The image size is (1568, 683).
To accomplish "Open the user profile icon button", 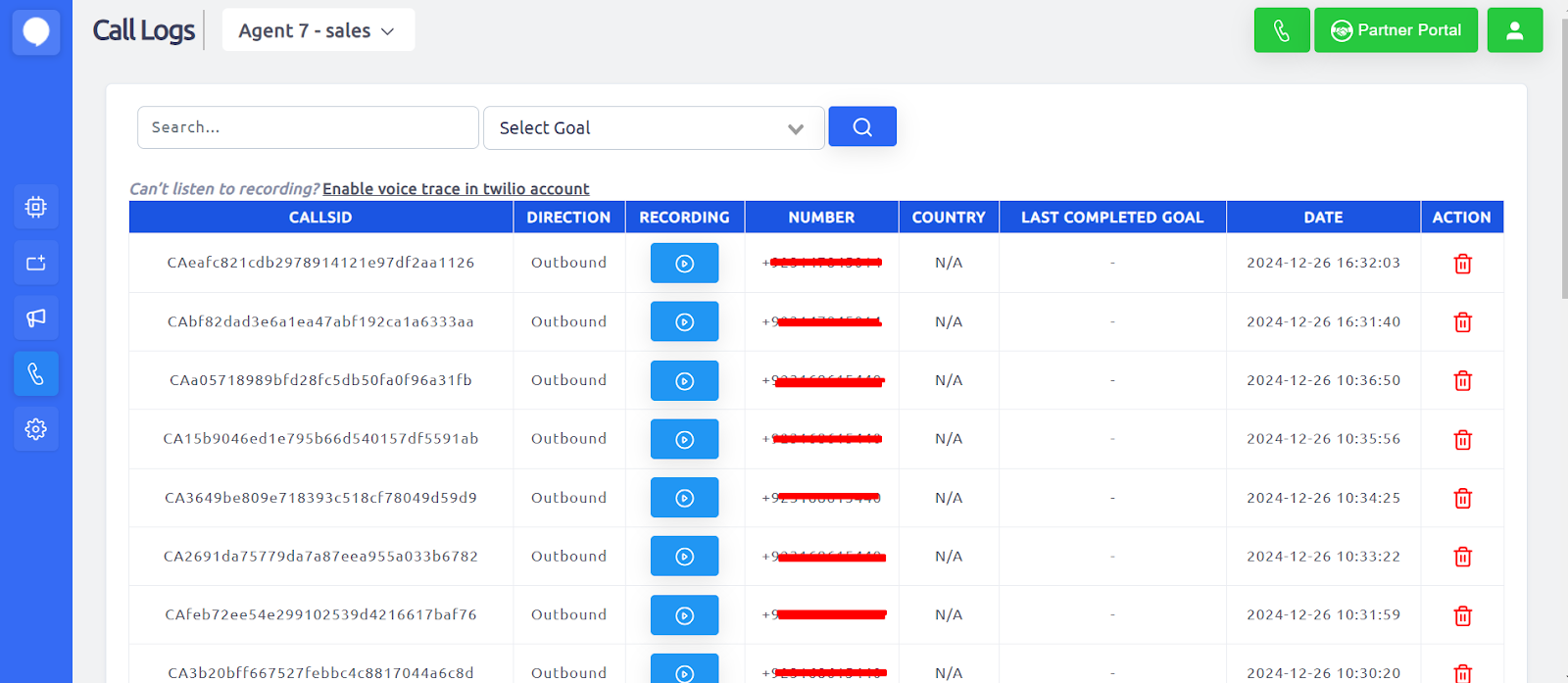I will click(1514, 30).
